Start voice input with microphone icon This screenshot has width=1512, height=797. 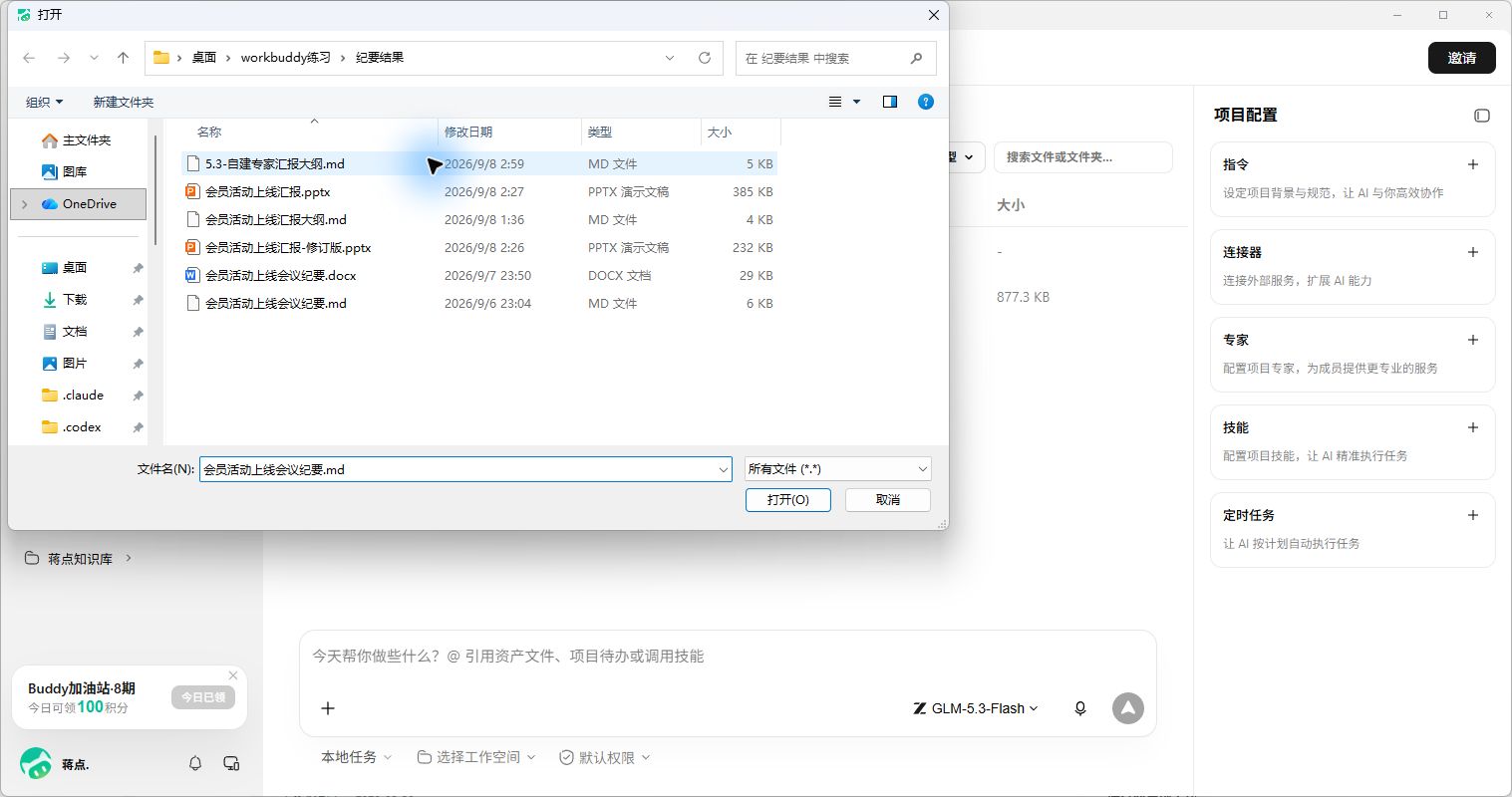coord(1080,708)
